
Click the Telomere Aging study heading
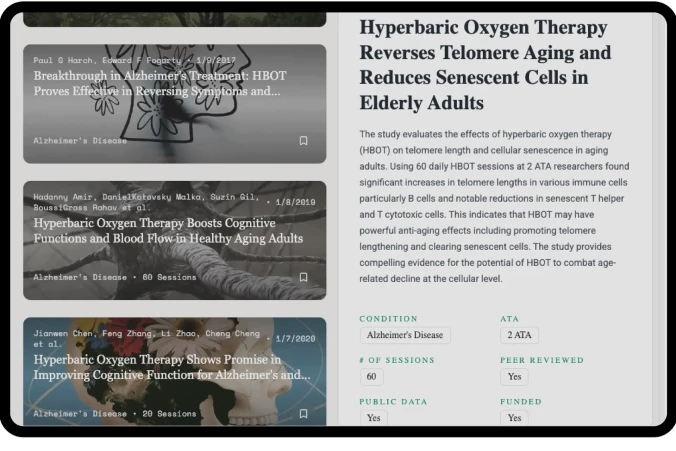(484, 65)
